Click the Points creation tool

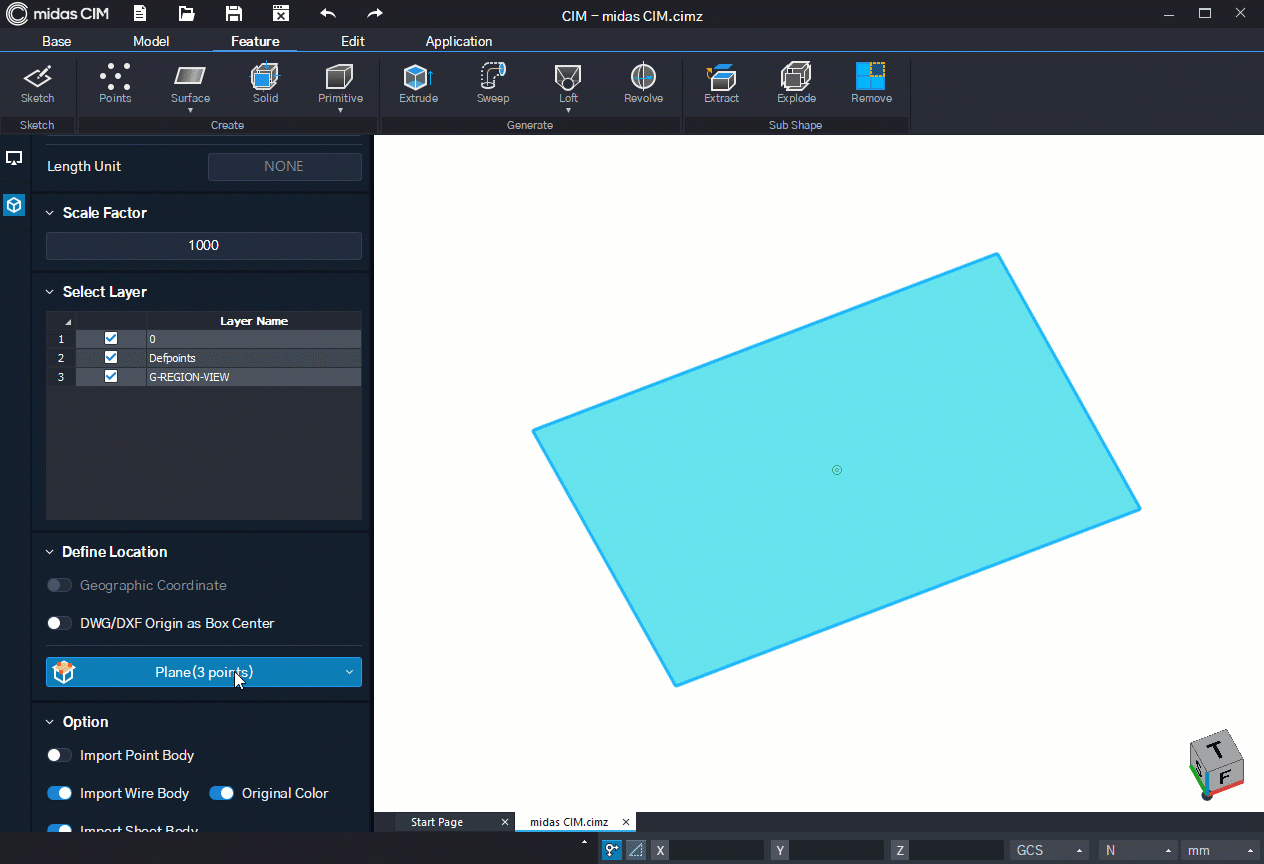[x=115, y=84]
